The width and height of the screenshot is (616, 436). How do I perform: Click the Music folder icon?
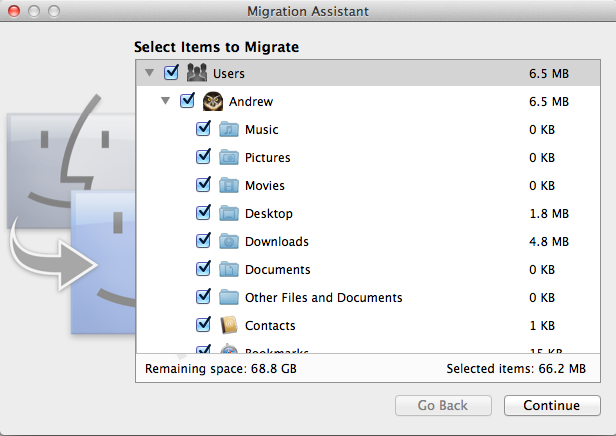pyautogui.click(x=230, y=129)
